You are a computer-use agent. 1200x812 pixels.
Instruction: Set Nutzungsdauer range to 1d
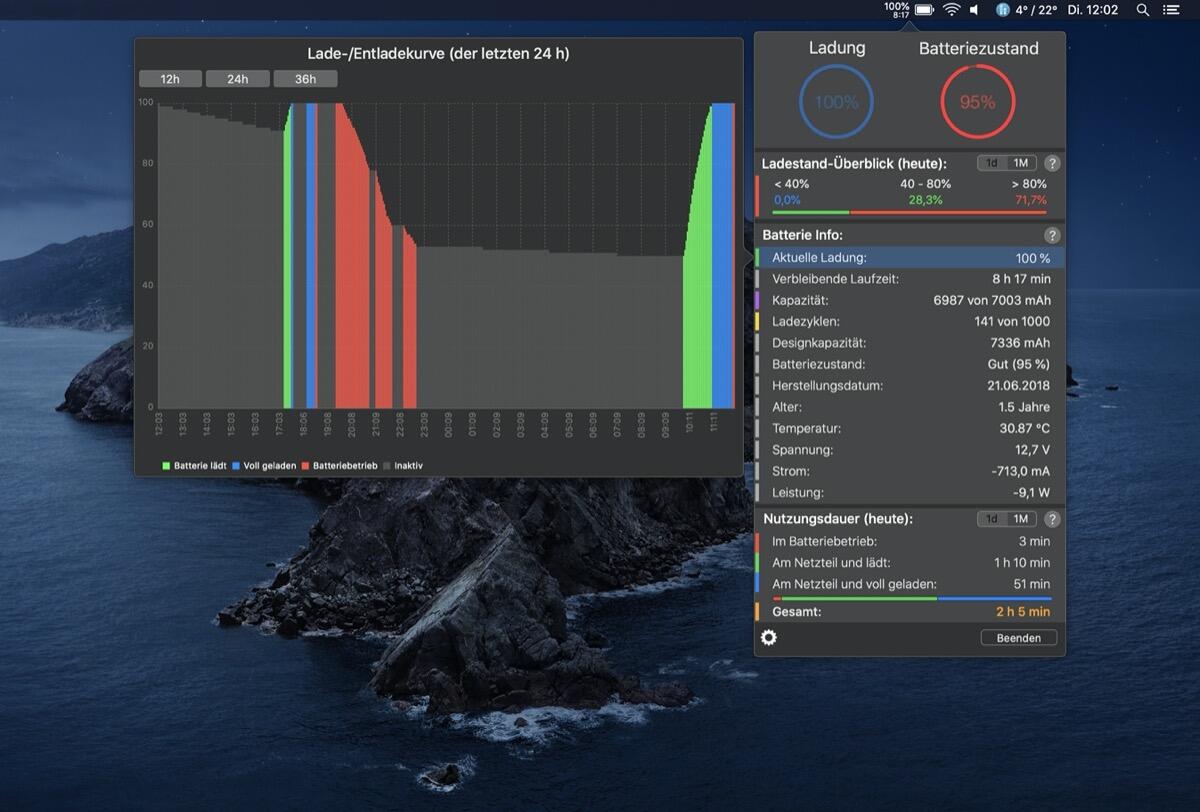click(x=992, y=519)
